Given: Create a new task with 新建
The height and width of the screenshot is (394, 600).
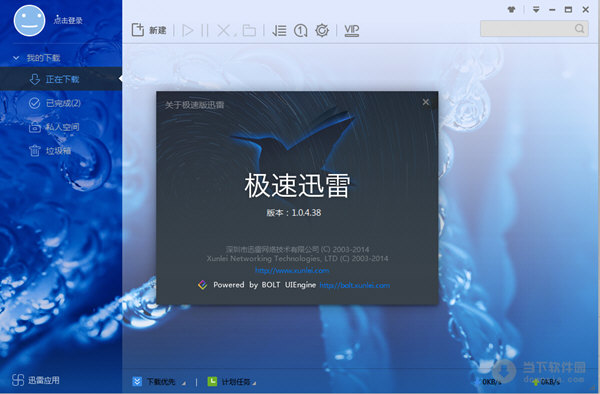Looking at the screenshot, I should tap(149, 30).
